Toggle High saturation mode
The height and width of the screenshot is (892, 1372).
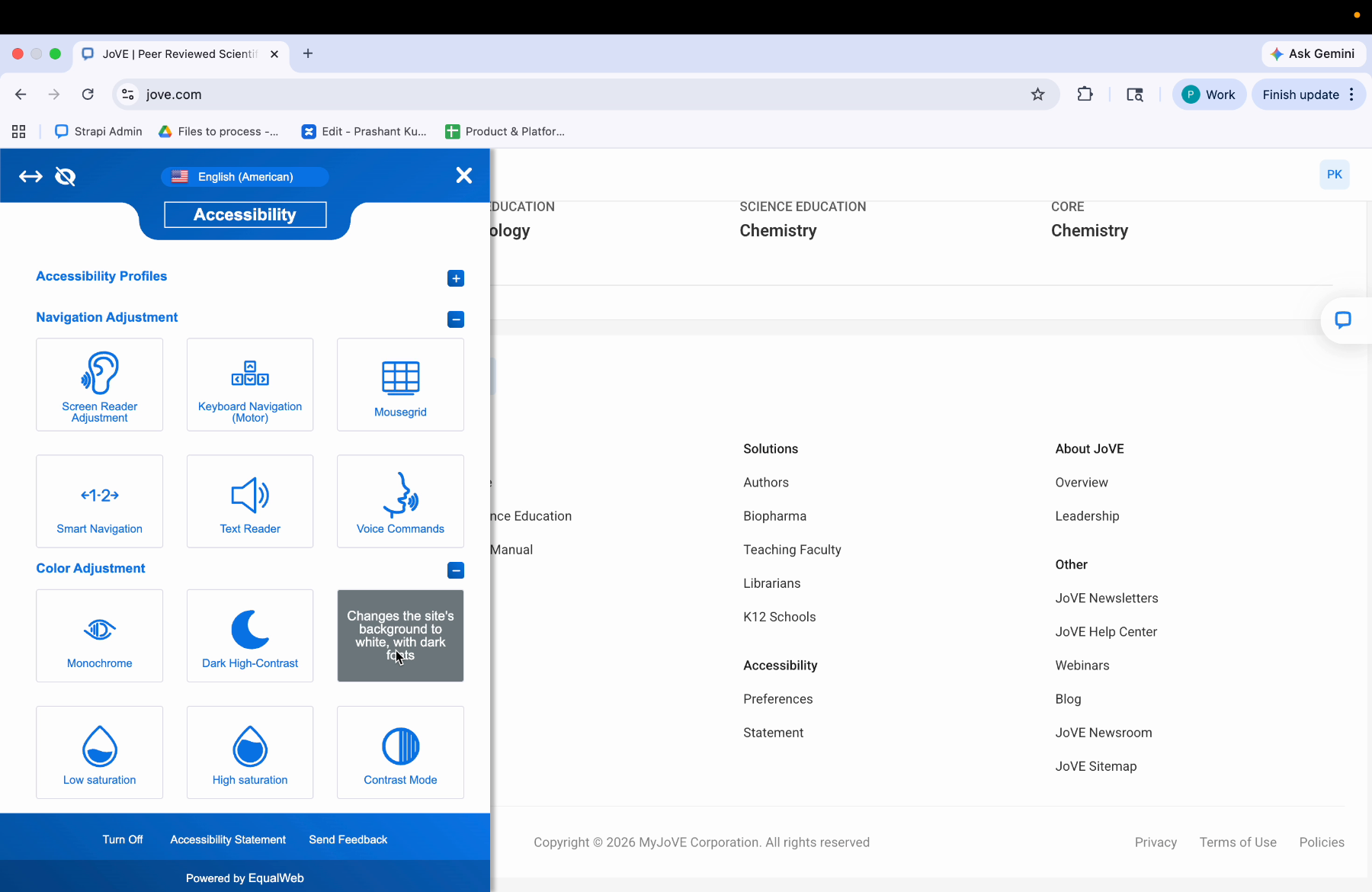[x=250, y=752]
